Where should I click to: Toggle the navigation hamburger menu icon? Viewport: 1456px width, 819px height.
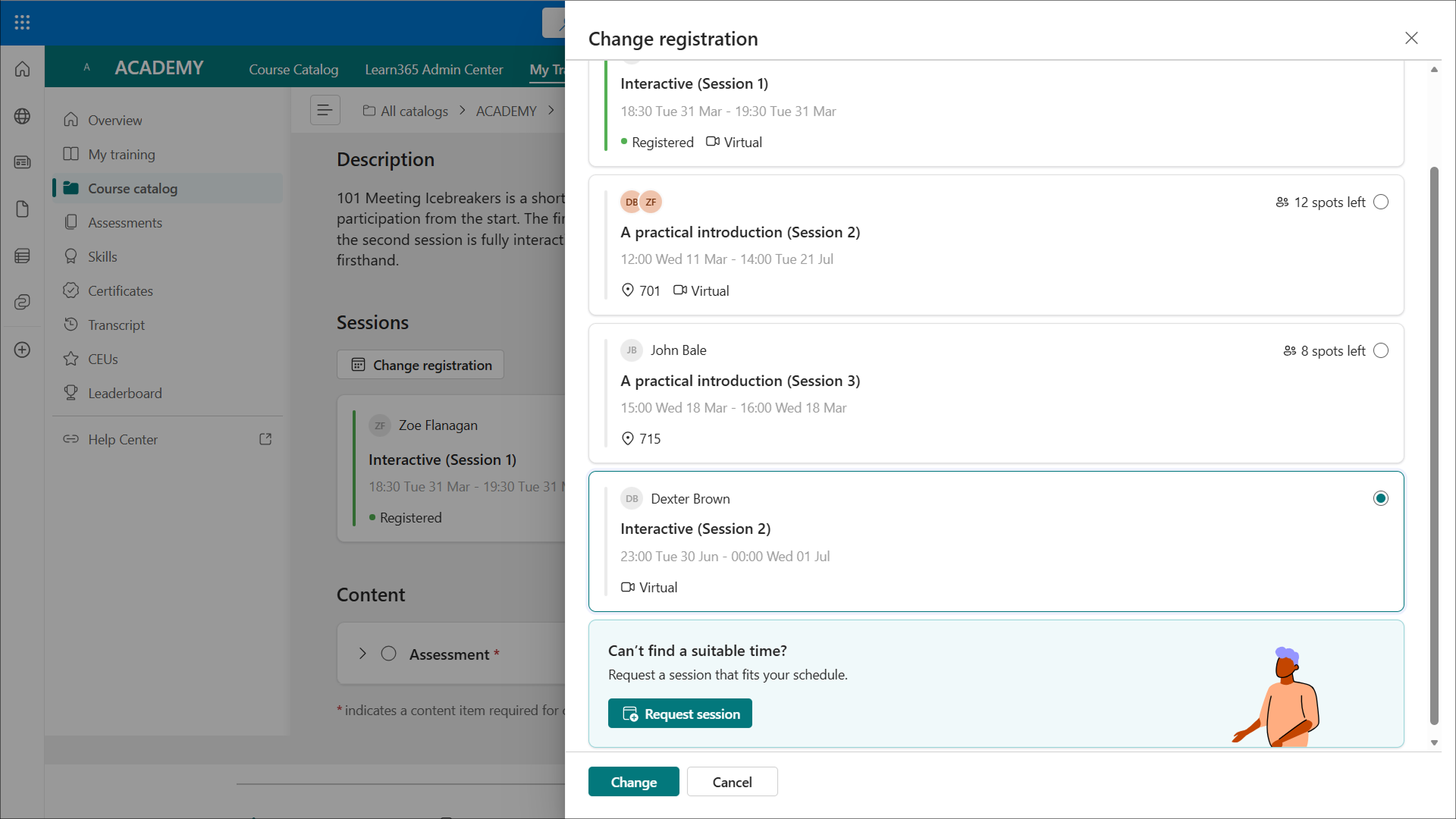(x=325, y=111)
